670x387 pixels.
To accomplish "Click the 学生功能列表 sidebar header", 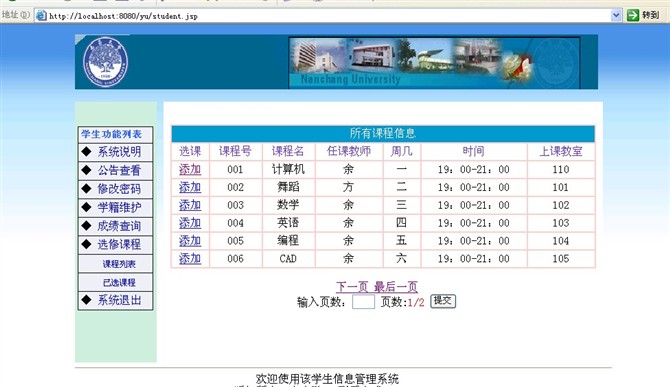I will pos(112,134).
